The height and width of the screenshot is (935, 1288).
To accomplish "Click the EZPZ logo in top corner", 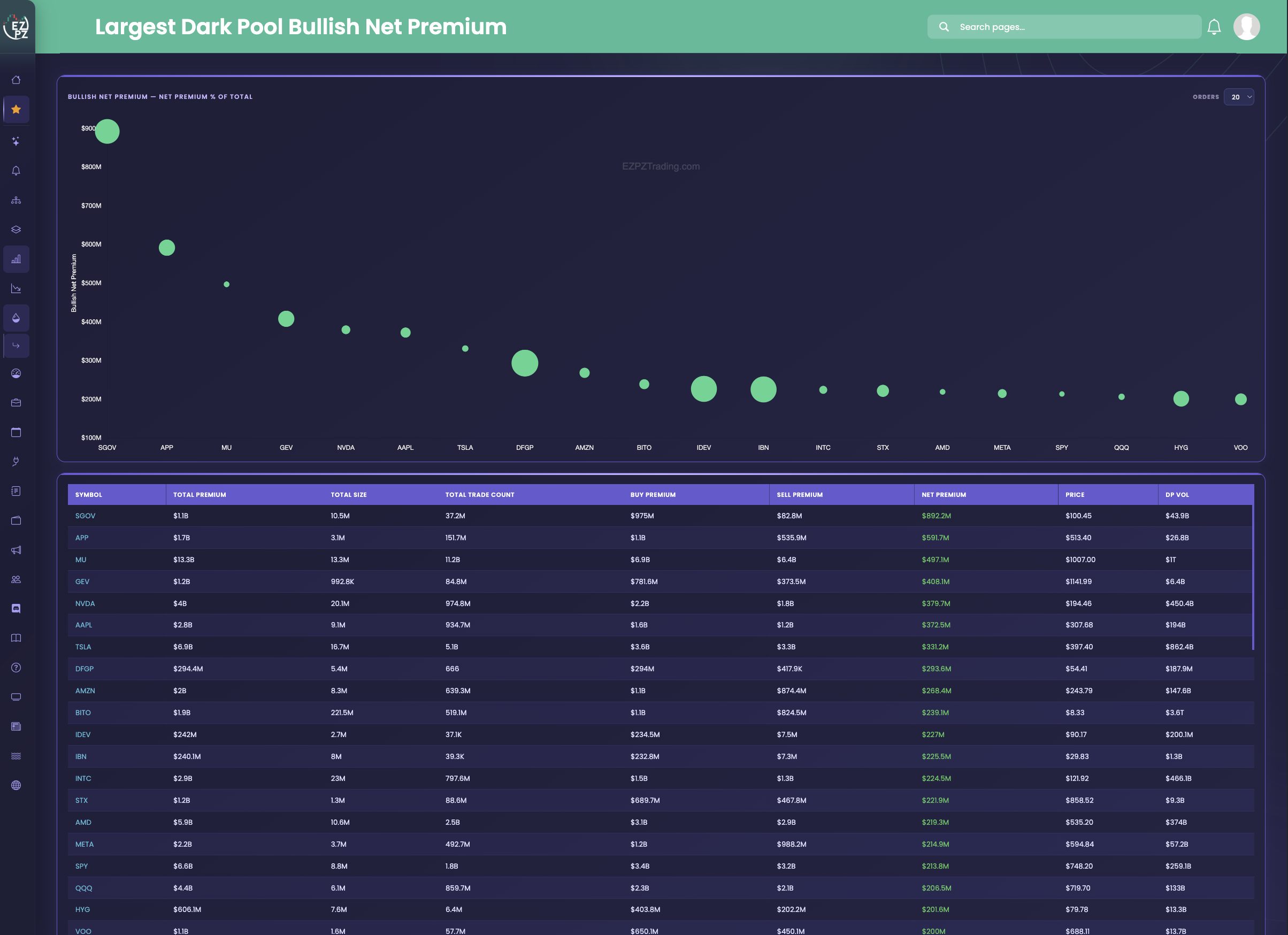I will 17,27.
